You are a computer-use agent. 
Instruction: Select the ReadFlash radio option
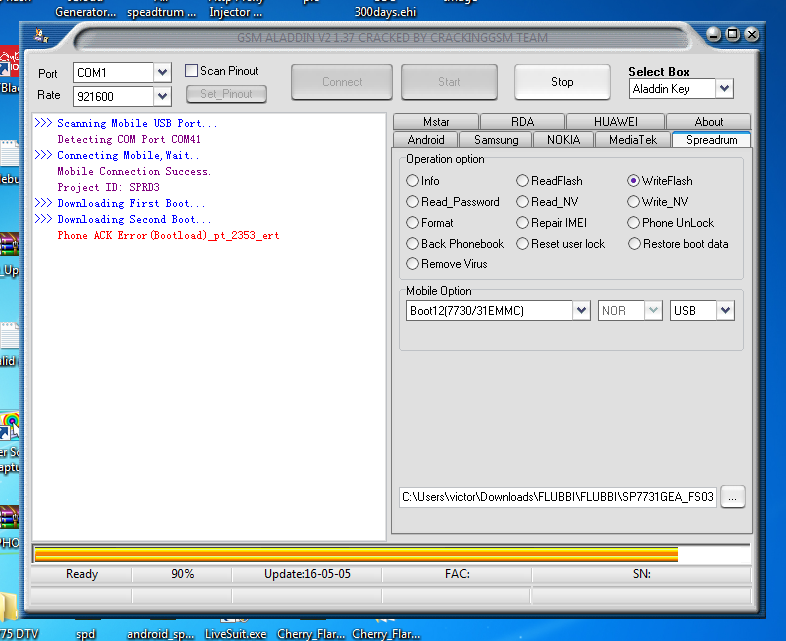coord(523,181)
